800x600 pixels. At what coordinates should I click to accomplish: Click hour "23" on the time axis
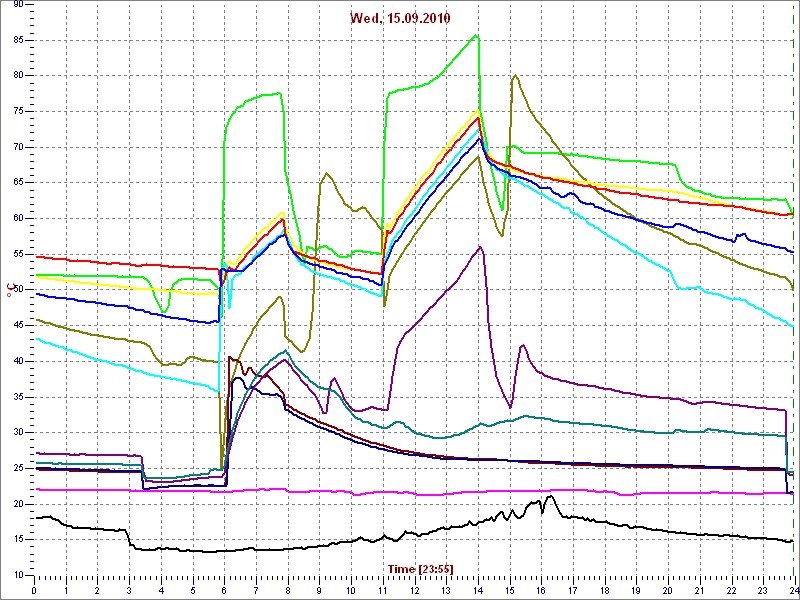point(763,591)
